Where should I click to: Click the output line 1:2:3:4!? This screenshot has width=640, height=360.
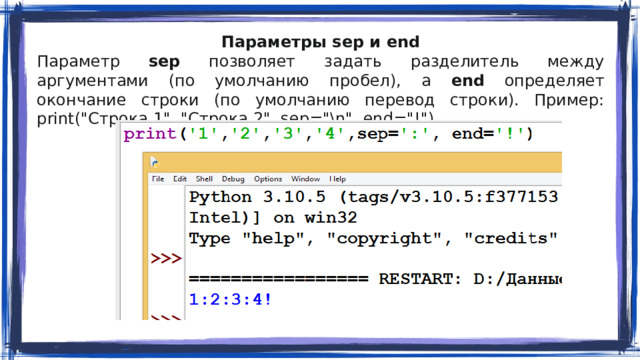230,300
